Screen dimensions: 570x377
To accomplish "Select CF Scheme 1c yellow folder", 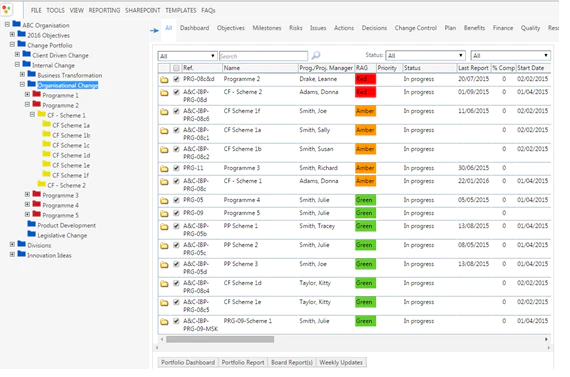I will click(47, 144).
